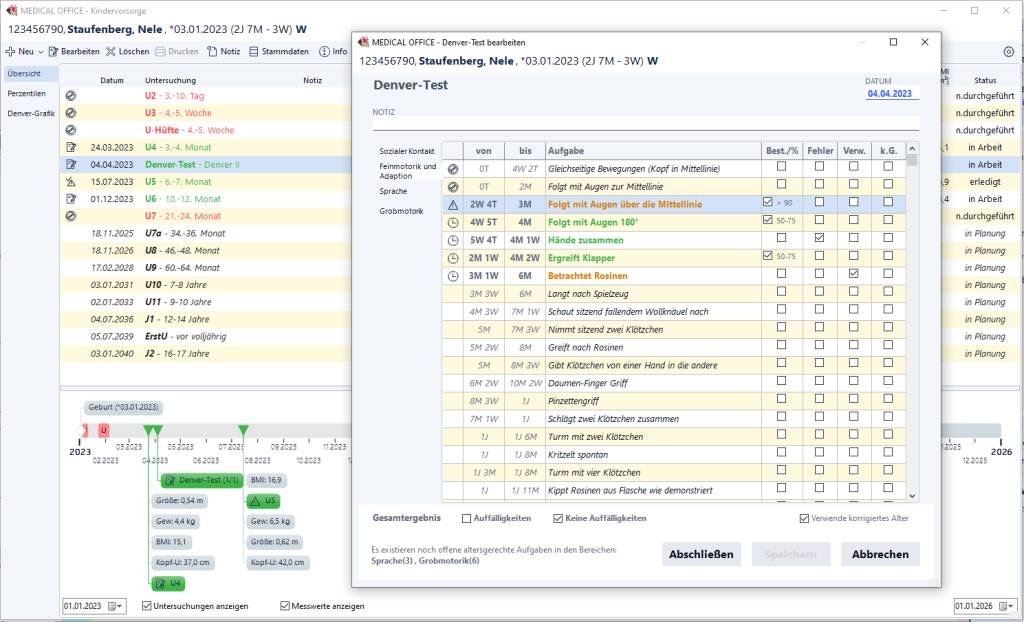Open end date picker 01.01.2026 dropdown

point(1006,606)
